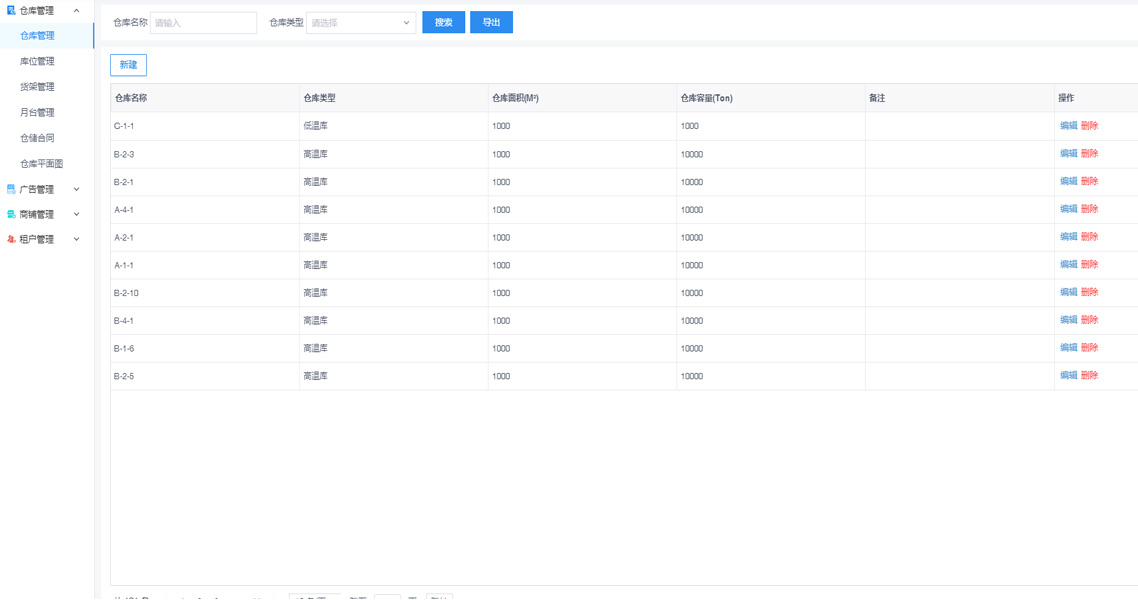Open the 仓库平面图 menu item
Image resolution: width=1138 pixels, height=600 pixels.
(41, 164)
